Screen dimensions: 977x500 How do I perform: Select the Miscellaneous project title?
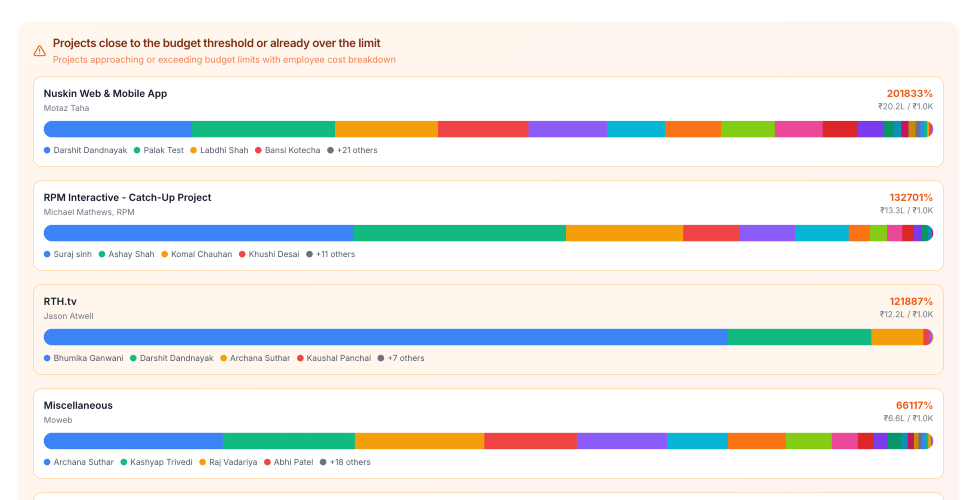pyautogui.click(x=78, y=405)
